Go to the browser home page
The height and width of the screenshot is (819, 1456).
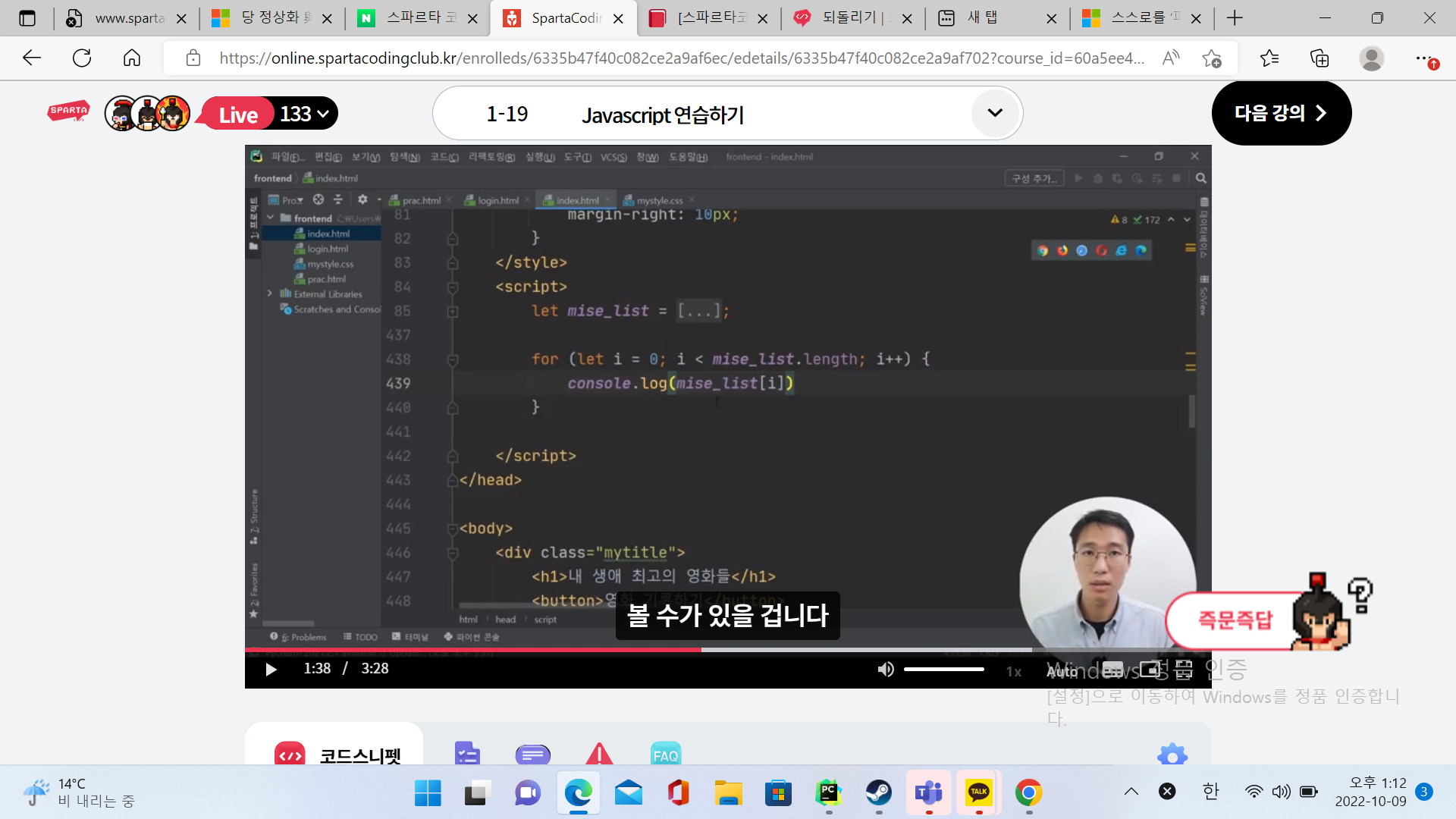[x=132, y=58]
